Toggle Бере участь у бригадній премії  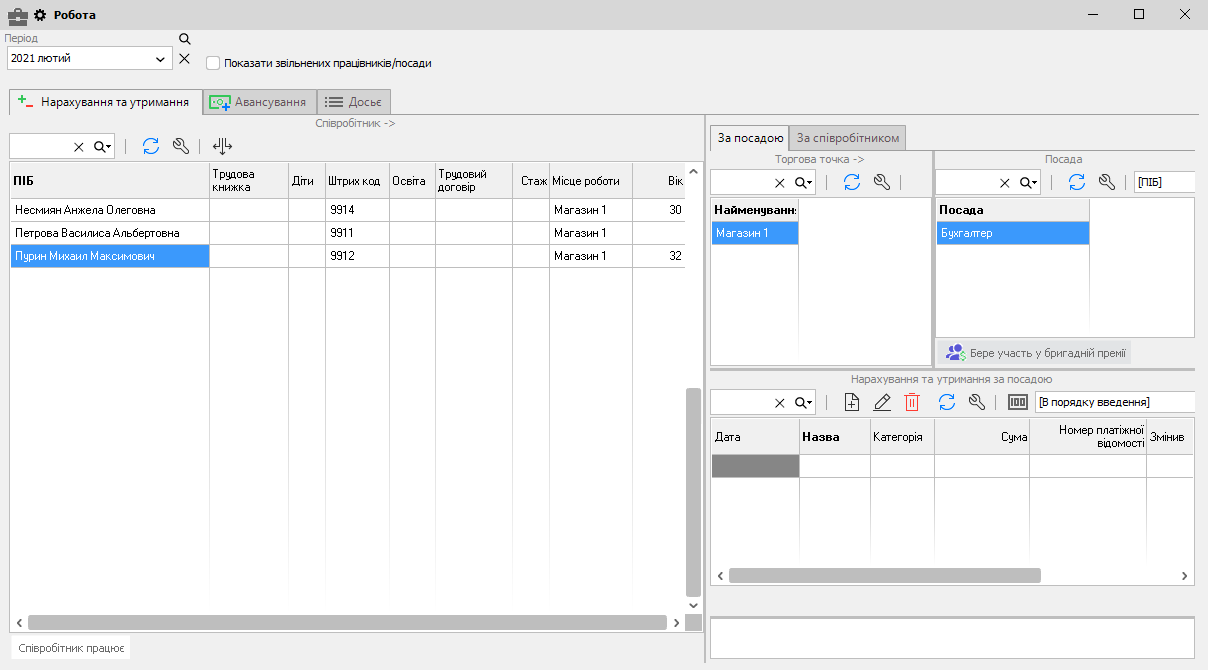click(x=1034, y=353)
